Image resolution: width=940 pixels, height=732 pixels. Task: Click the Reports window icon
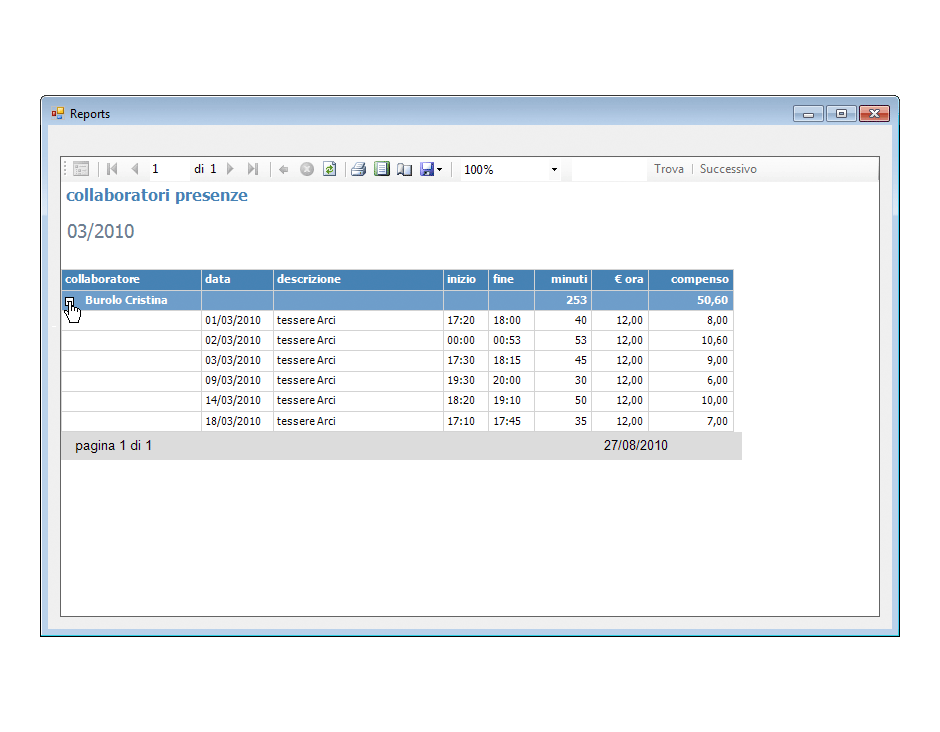58,113
